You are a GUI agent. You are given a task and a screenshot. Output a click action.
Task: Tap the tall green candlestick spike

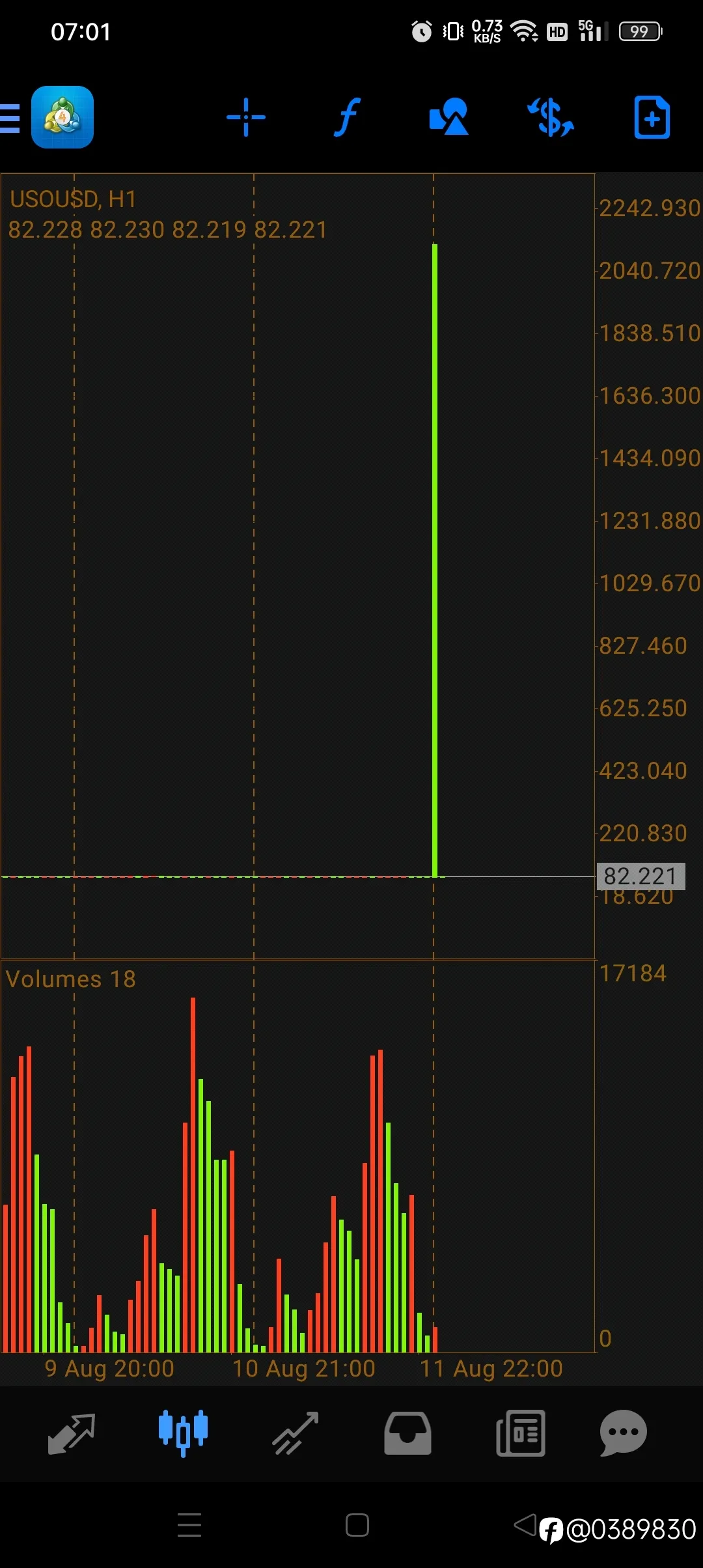[x=435, y=560]
